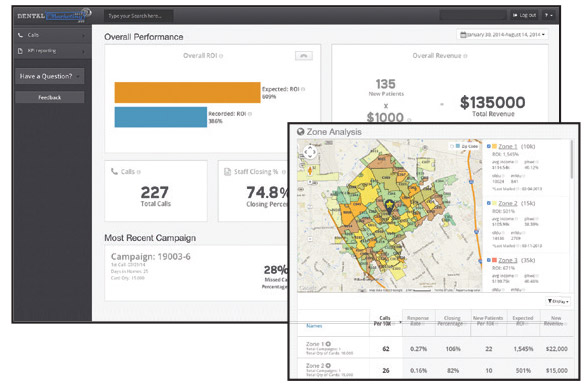Click the phone icon in the Calls card
The image size is (588, 391).
pos(114,171)
